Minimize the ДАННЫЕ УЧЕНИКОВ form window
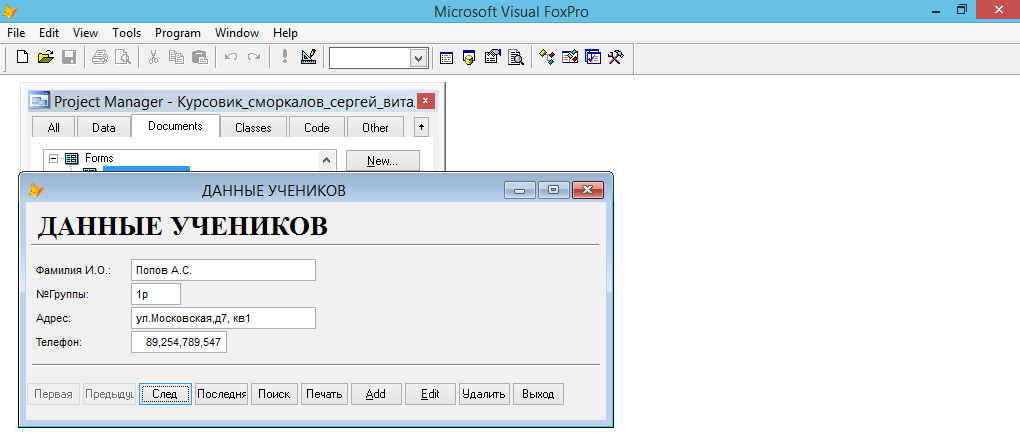The height and width of the screenshot is (438, 1020). (520, 190)
